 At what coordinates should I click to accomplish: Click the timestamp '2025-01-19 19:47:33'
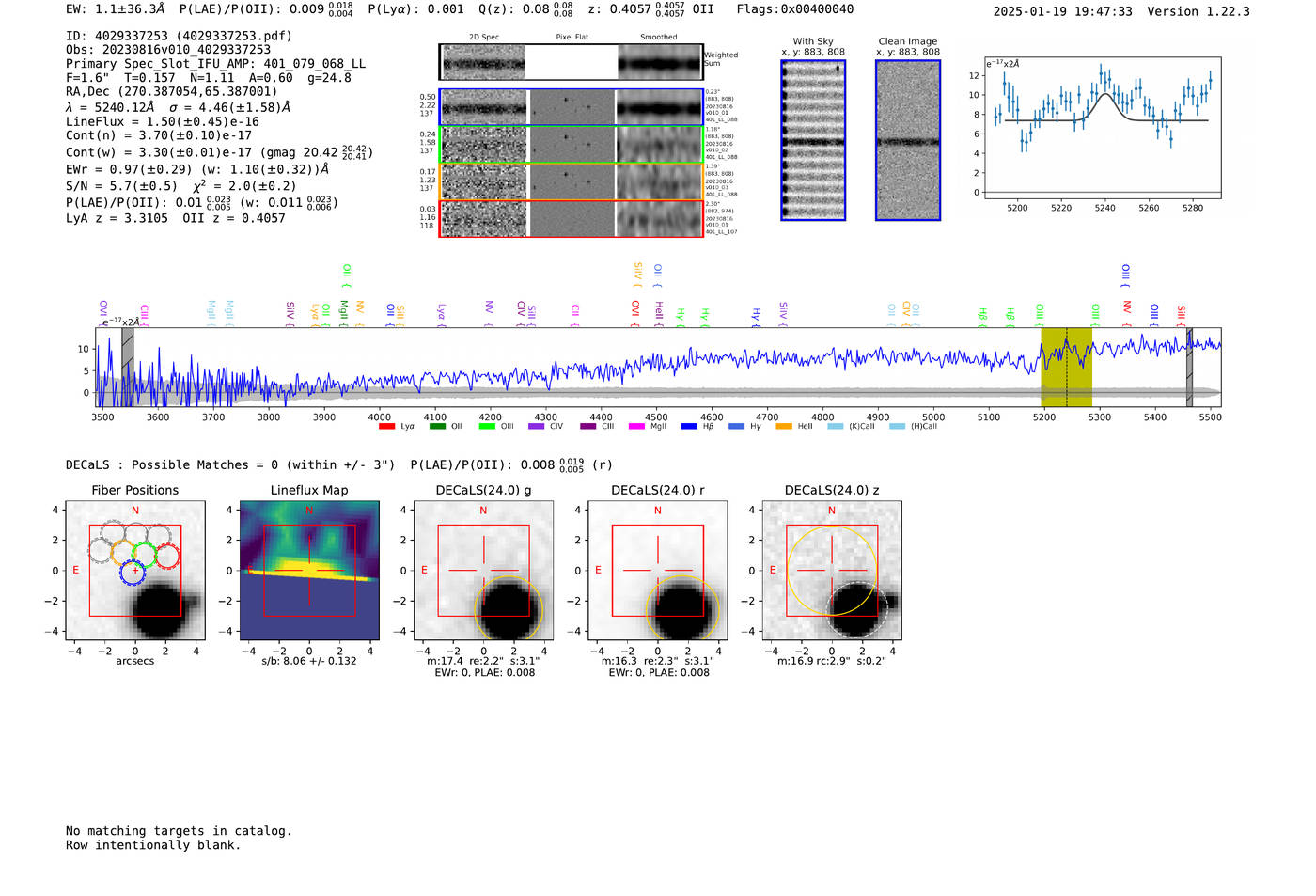[1062, 11]
